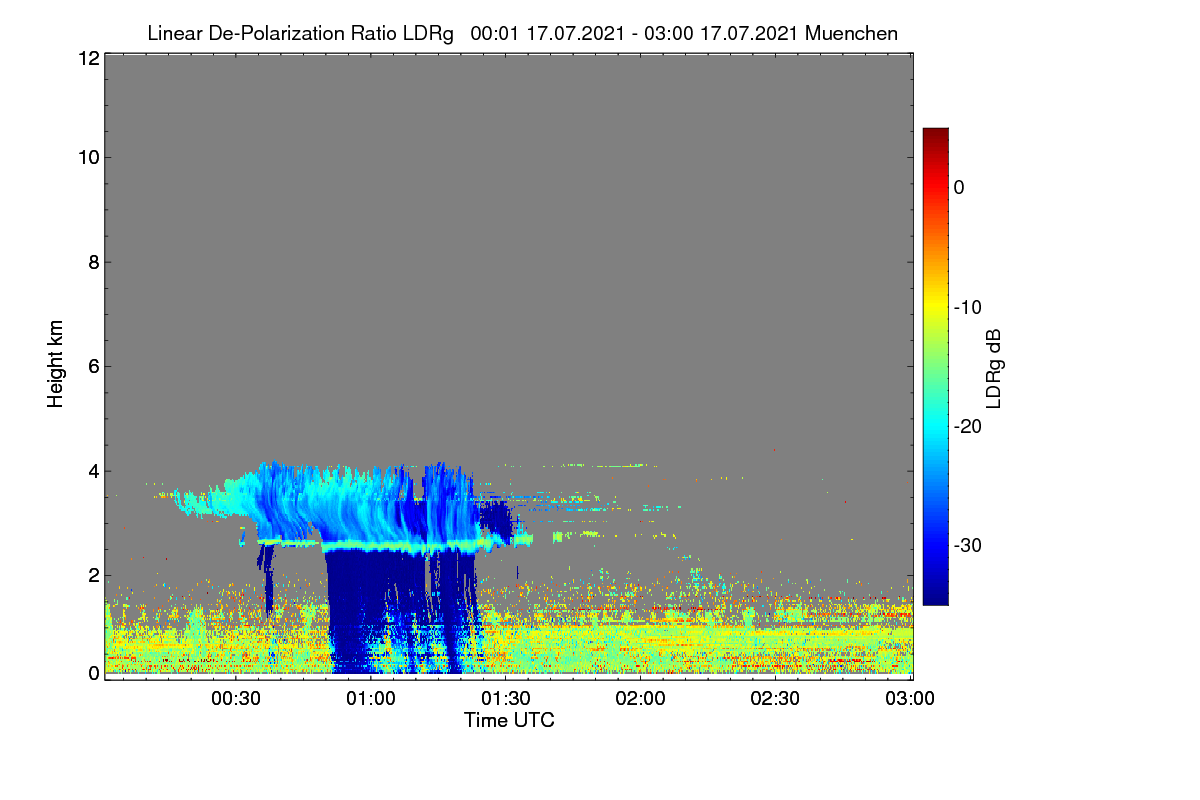
Task: Click the 4 km height tick label
Action: tap(92, 471)
